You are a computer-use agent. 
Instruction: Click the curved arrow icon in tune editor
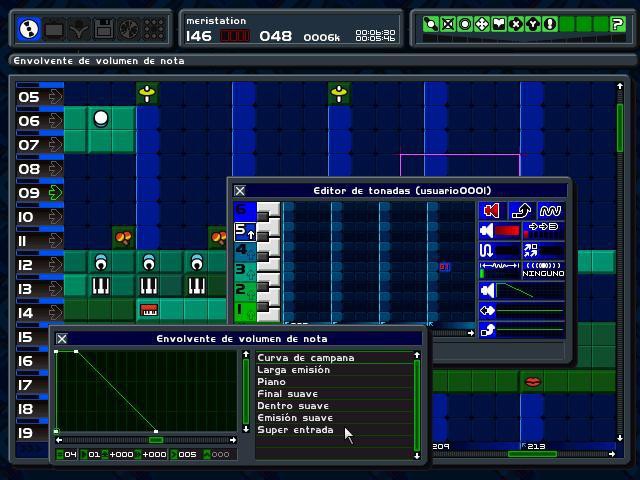(520, 211)
